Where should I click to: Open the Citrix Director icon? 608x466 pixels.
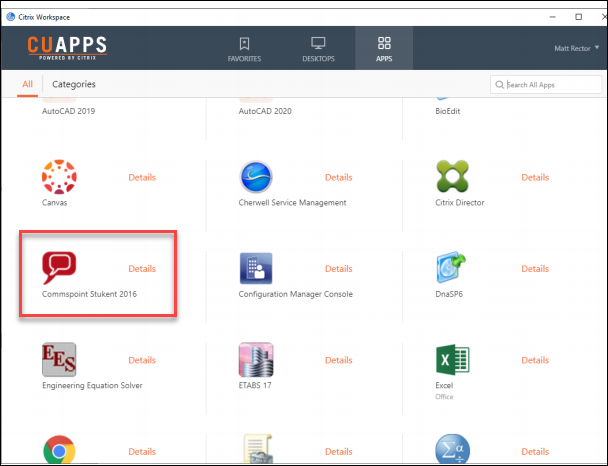(452, 176)
